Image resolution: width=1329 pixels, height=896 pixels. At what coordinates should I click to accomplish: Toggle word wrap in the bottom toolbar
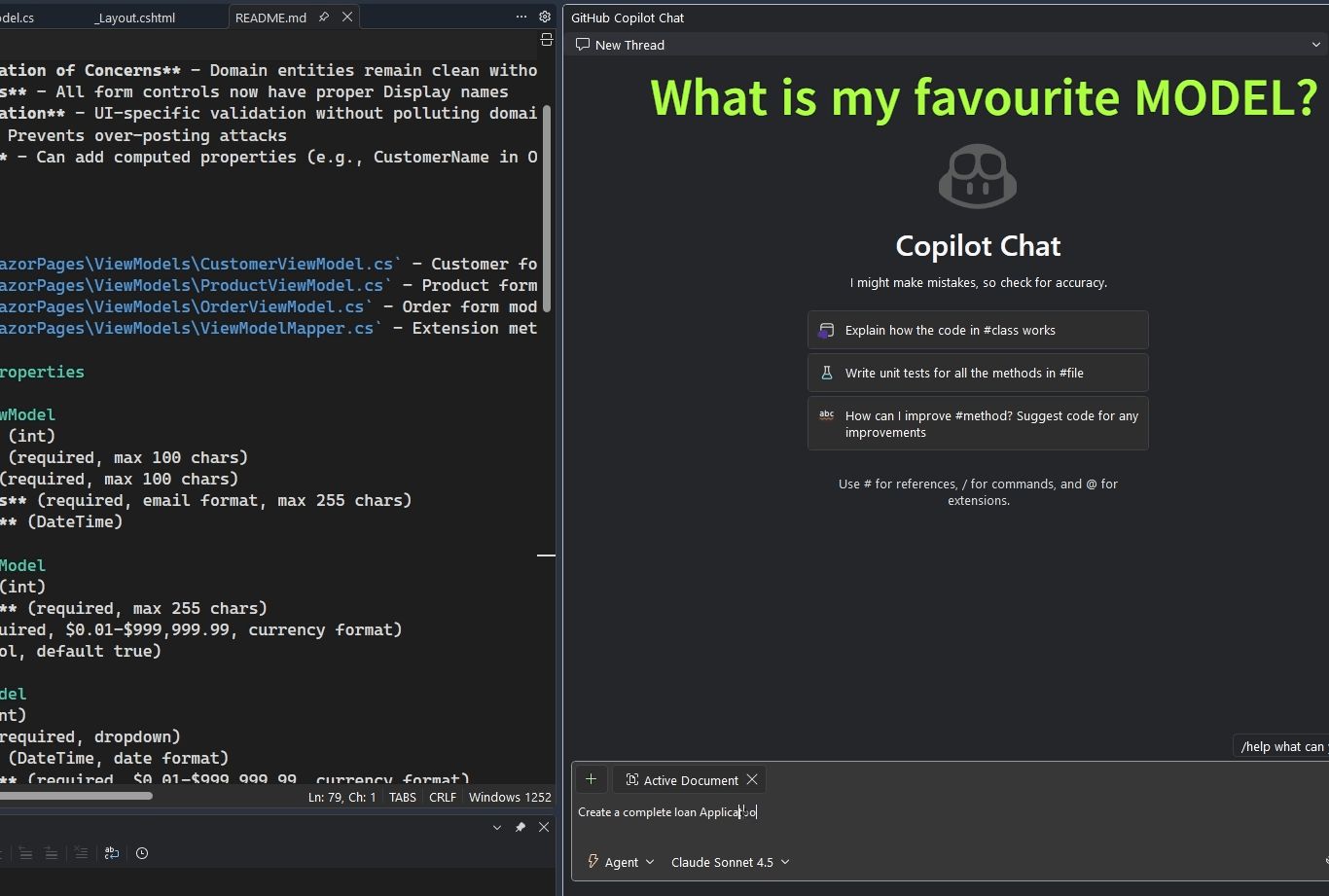pos(112,853)
